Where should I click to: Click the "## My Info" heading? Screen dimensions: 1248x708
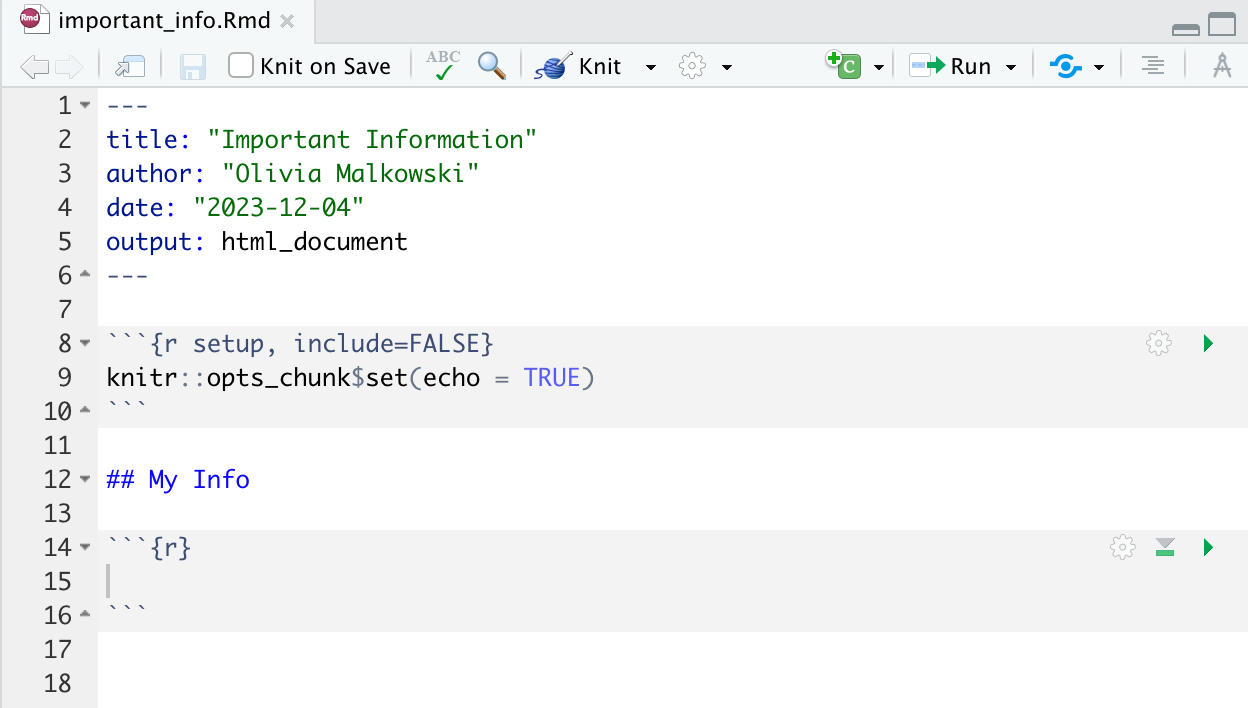click(178, 479)
